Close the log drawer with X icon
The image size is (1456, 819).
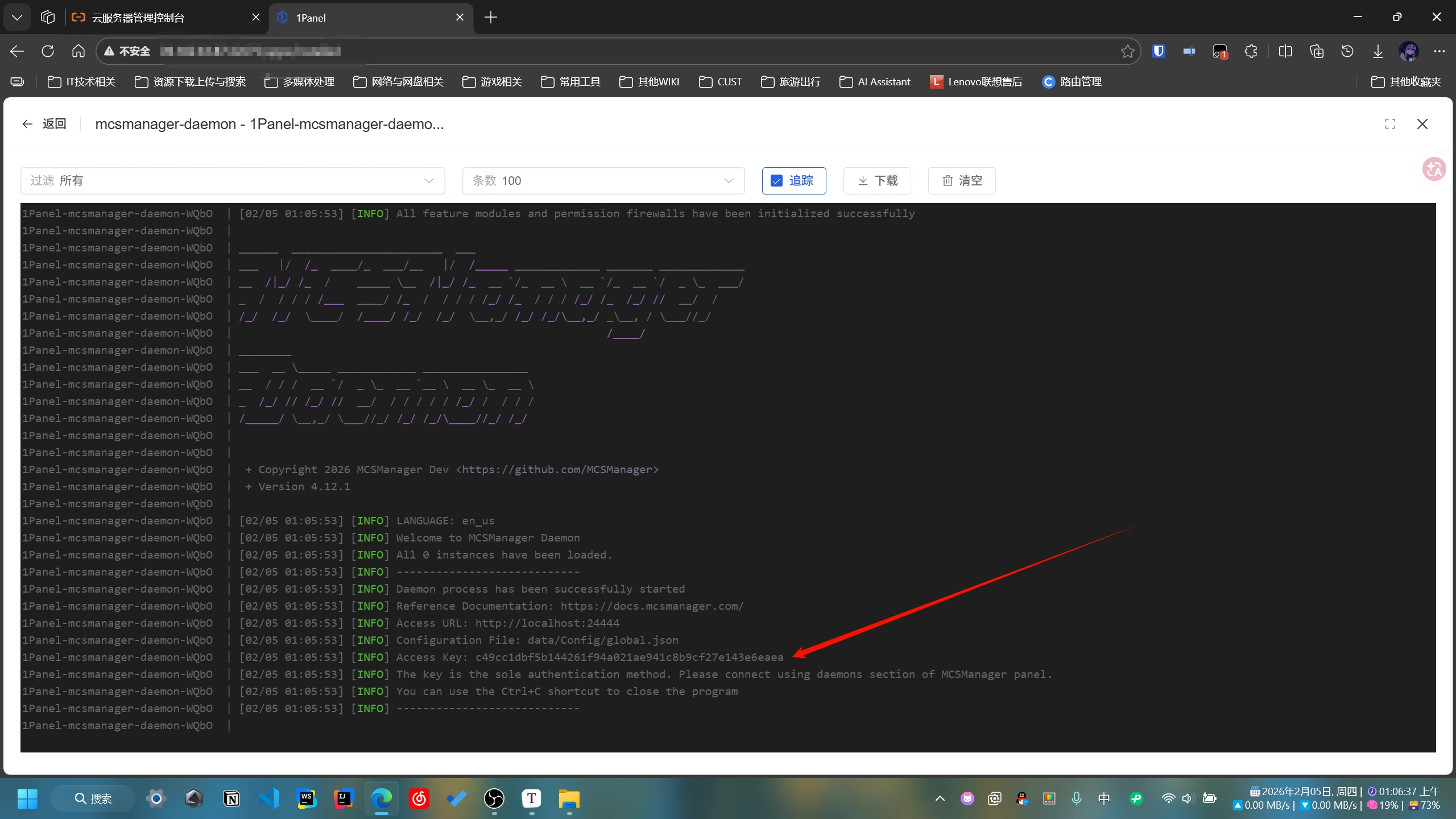[x=1422, y=124]
